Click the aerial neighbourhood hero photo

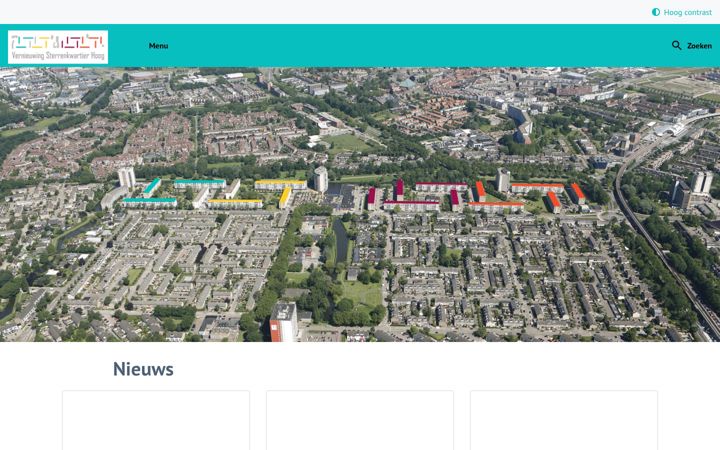360,205
